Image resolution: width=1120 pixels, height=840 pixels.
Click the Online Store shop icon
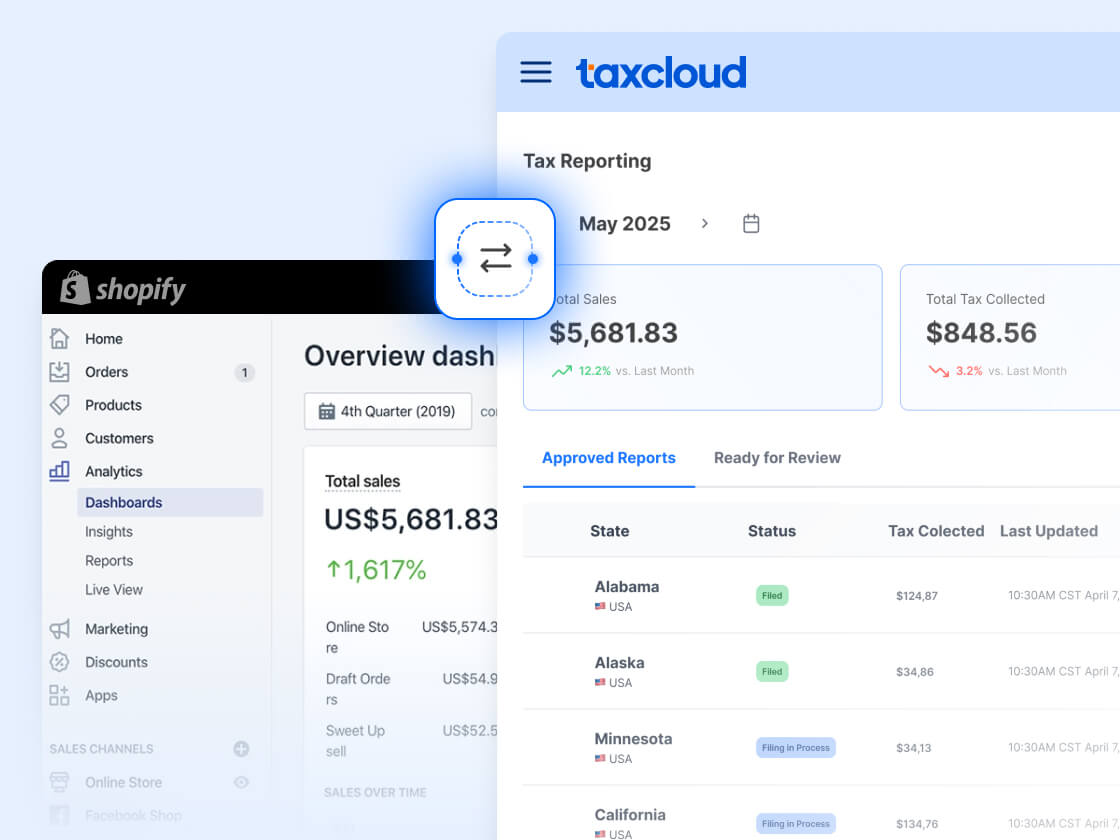click(59, 781)
